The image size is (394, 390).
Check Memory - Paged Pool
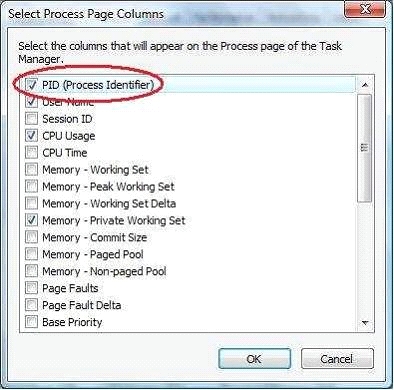click(x=32, y=254)
